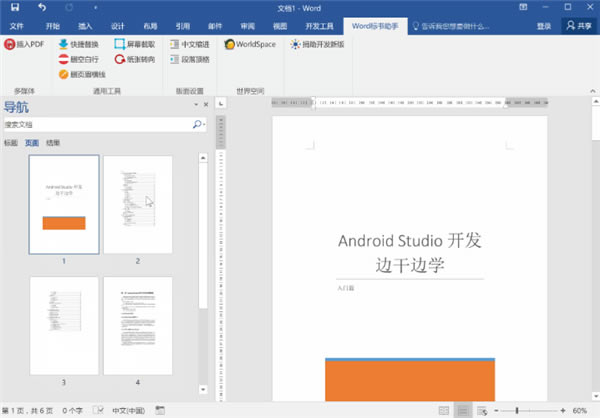Screen dimensions: 600x418
Task: Open the 布局 Layout tab
Action: tap(150, 26)
